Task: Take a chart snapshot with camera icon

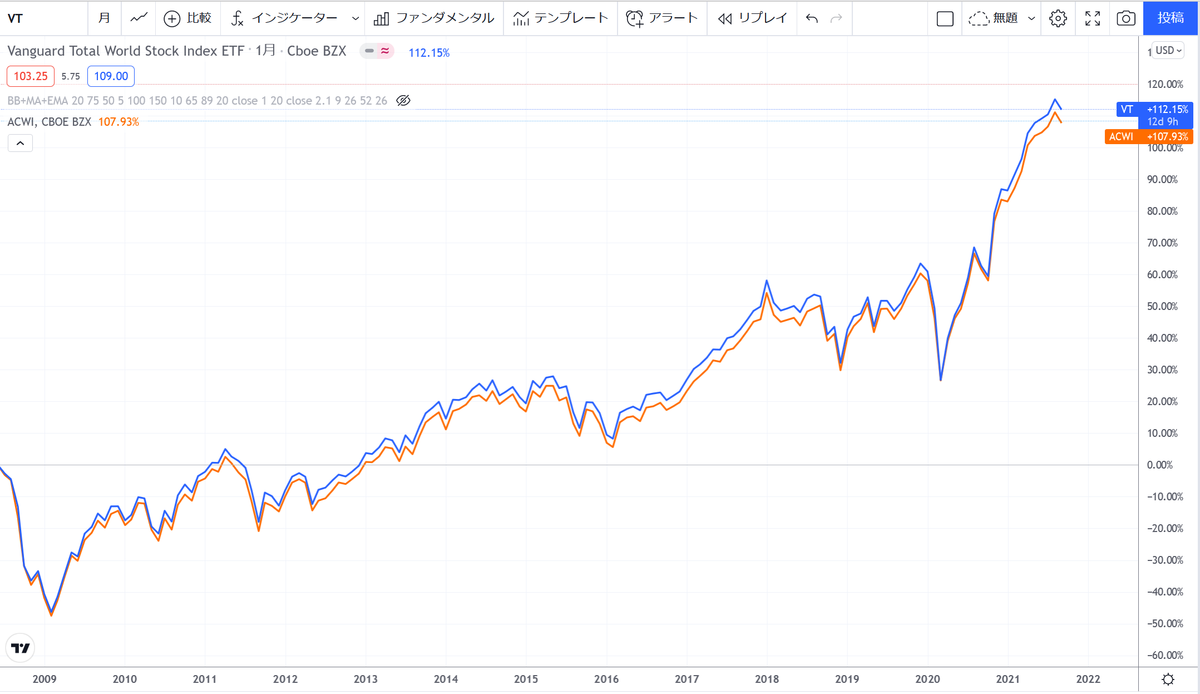Action: (1126, 18)
